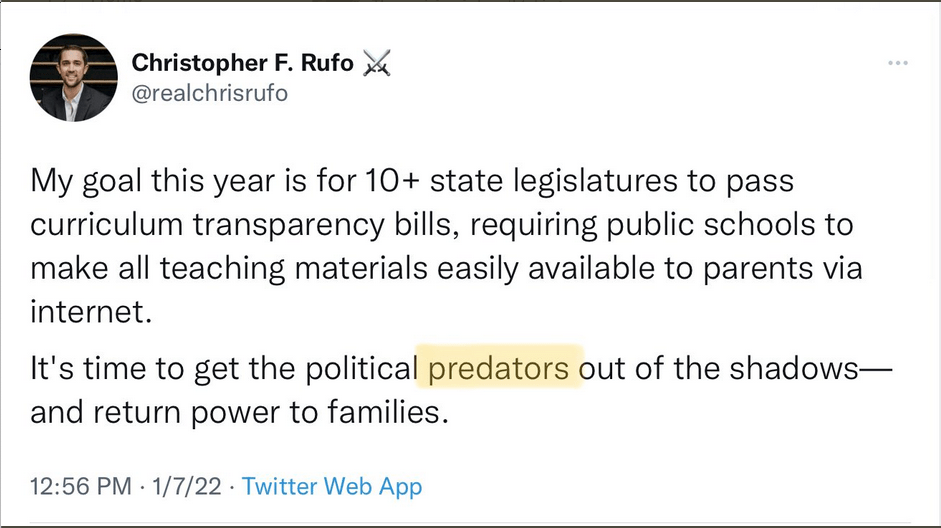Viewport: 941px width, 528px height.
Task: Open the three-dot more options menu
Action: (898, 63)
